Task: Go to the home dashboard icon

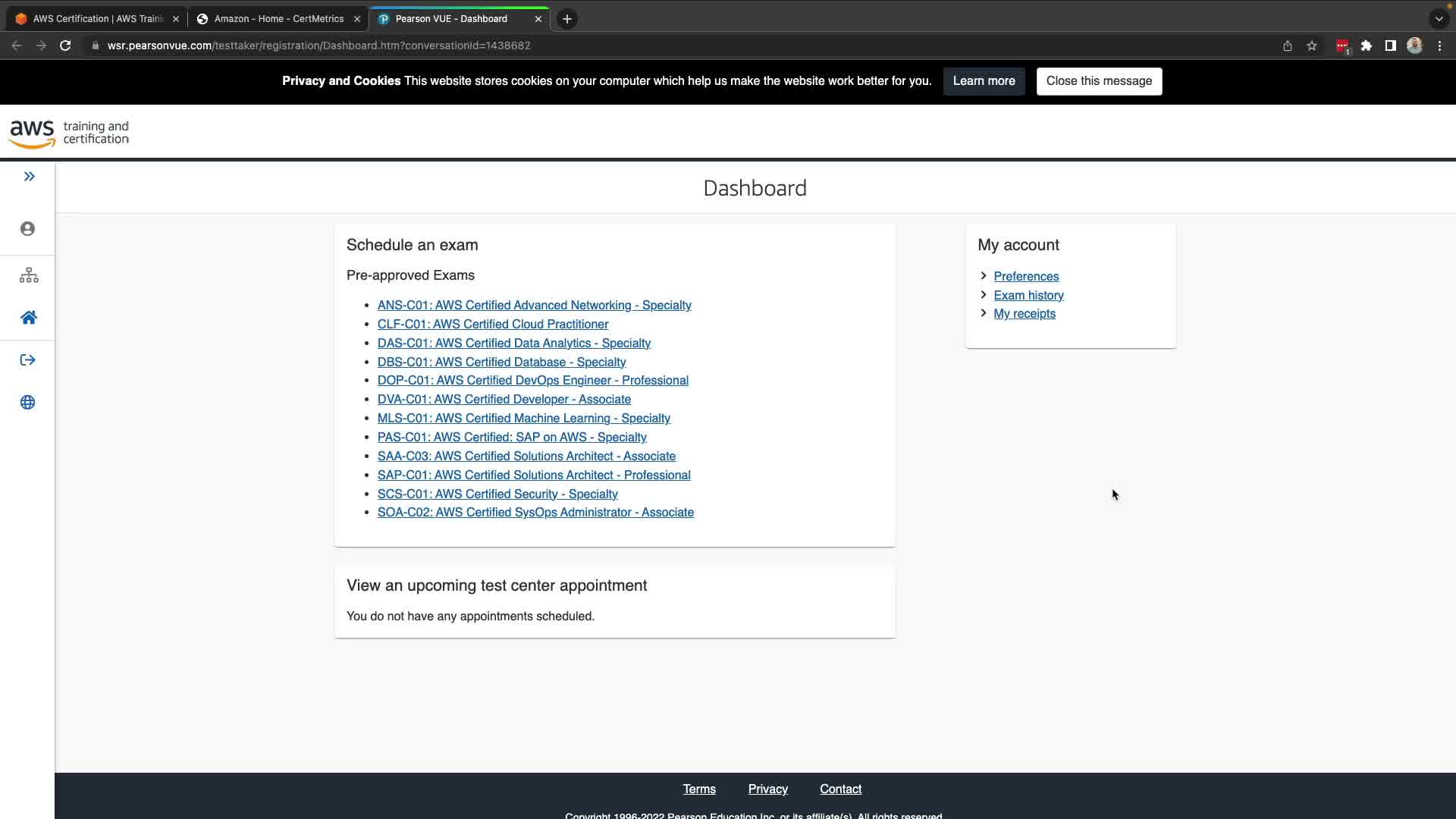Action: (29, 318)
